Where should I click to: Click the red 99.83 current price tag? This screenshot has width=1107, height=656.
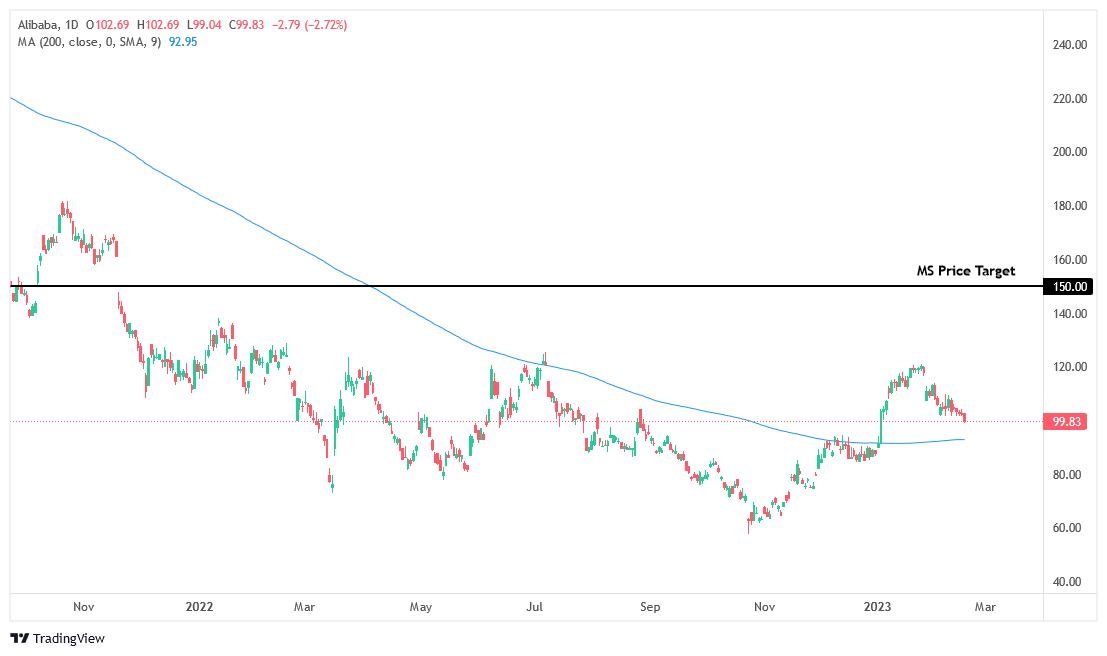[1067, 422]
